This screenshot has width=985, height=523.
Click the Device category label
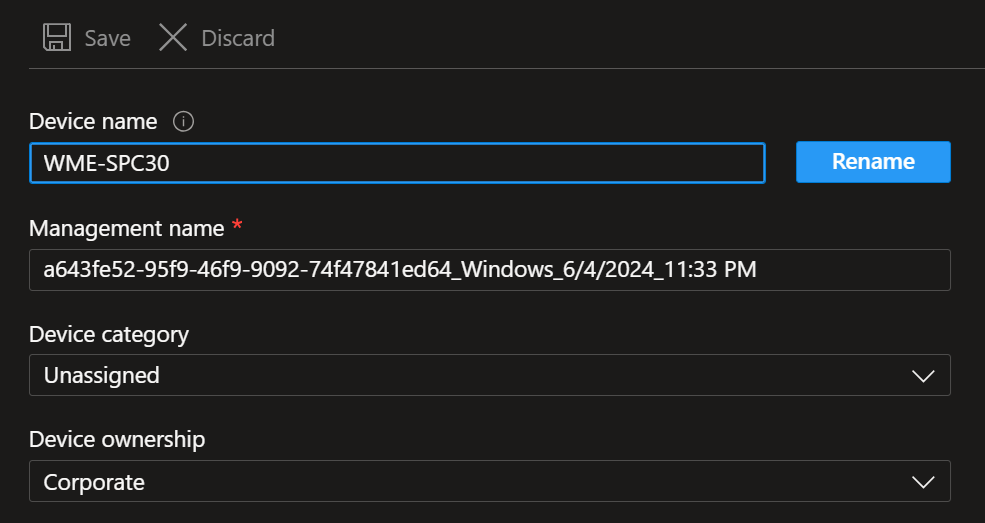[109, 334]
